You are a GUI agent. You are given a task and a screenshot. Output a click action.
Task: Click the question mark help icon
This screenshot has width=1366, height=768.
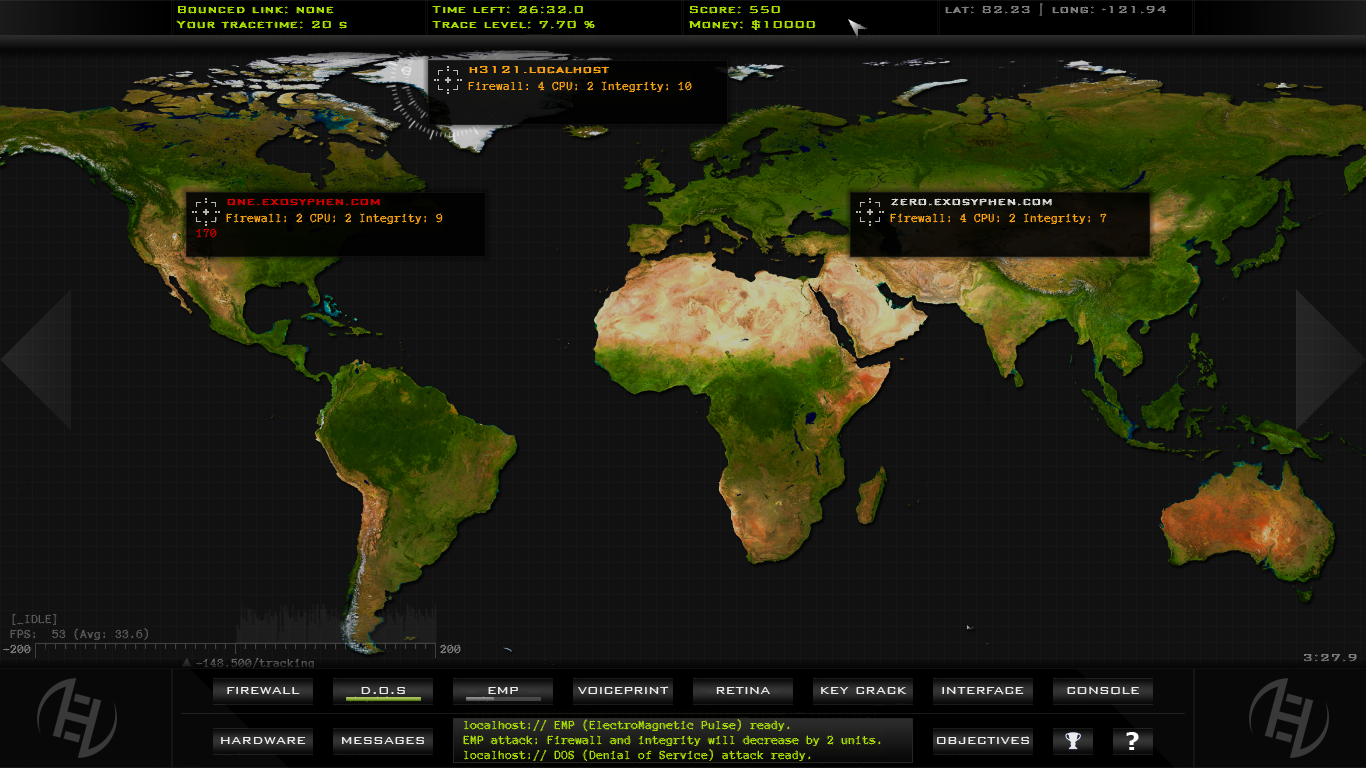[1130, 740]
